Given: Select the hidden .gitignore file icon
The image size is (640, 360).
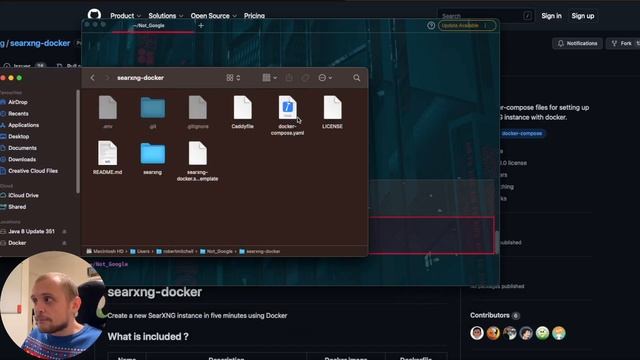Looking at the screenshot, I should point(198,107).
